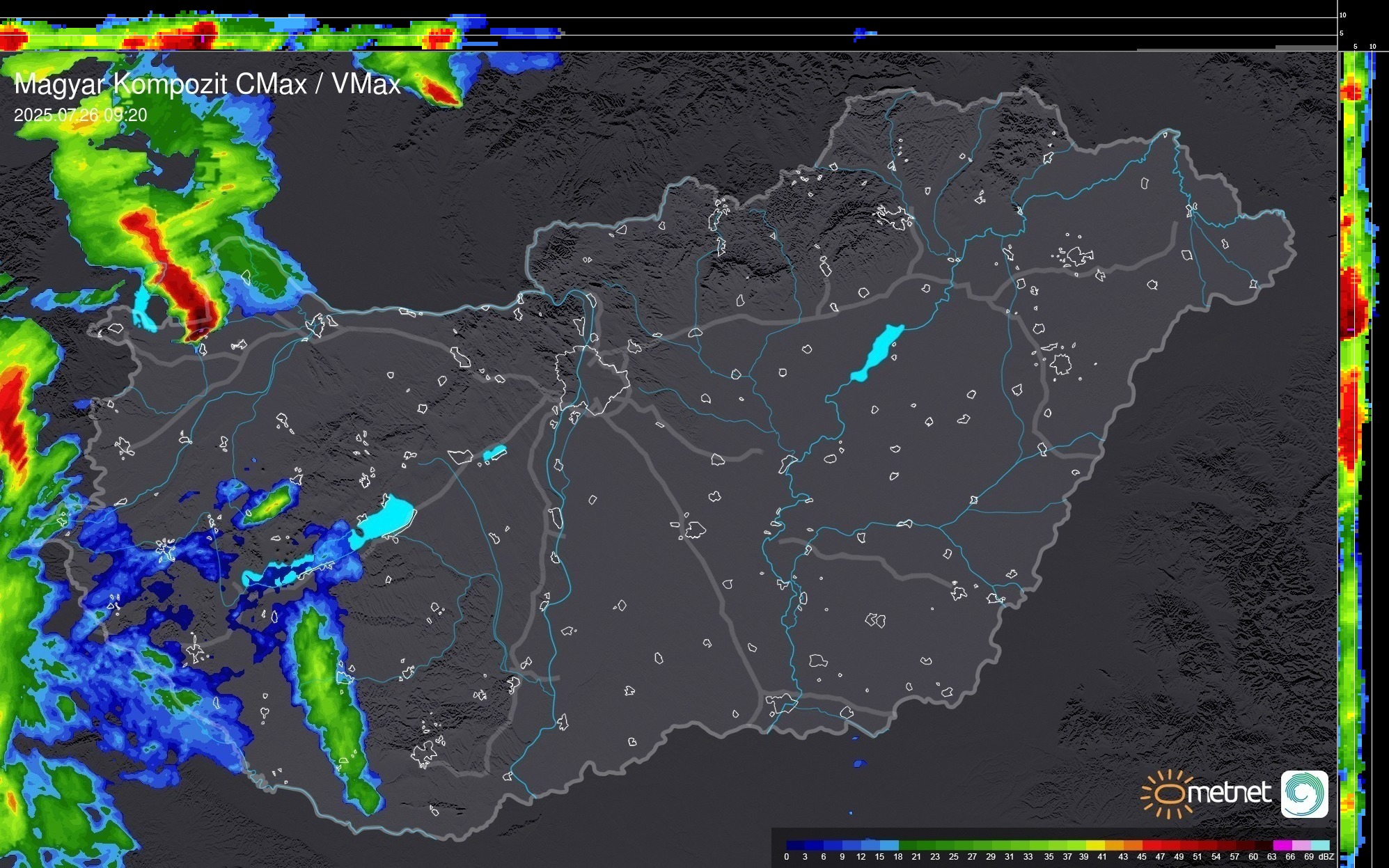The height and width of the screenshot is (868, 1389).
Task: Click the 'metnet' wordmark text
Action: (1228, 793)
